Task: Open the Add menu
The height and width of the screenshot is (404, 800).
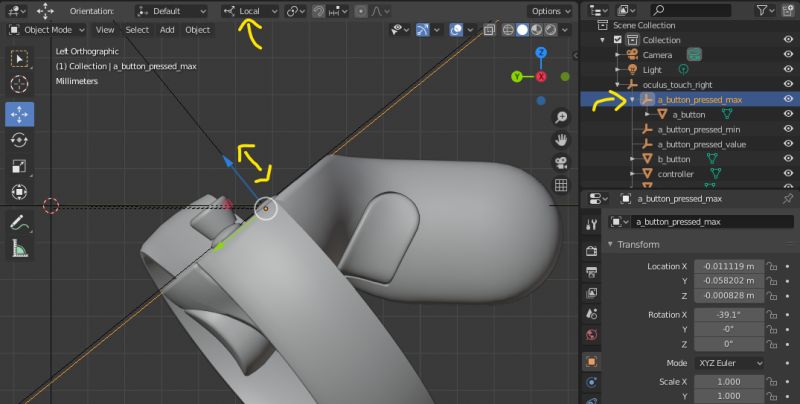Action: [167, 30]
